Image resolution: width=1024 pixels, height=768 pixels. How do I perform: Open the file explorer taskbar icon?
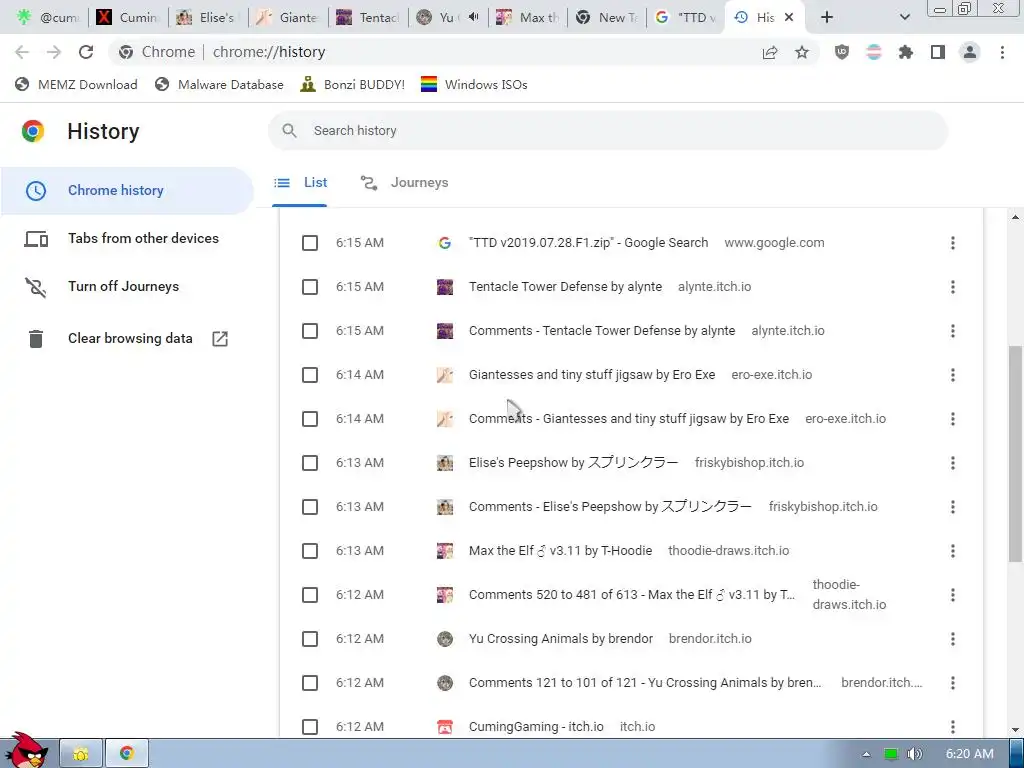point(81,754)
